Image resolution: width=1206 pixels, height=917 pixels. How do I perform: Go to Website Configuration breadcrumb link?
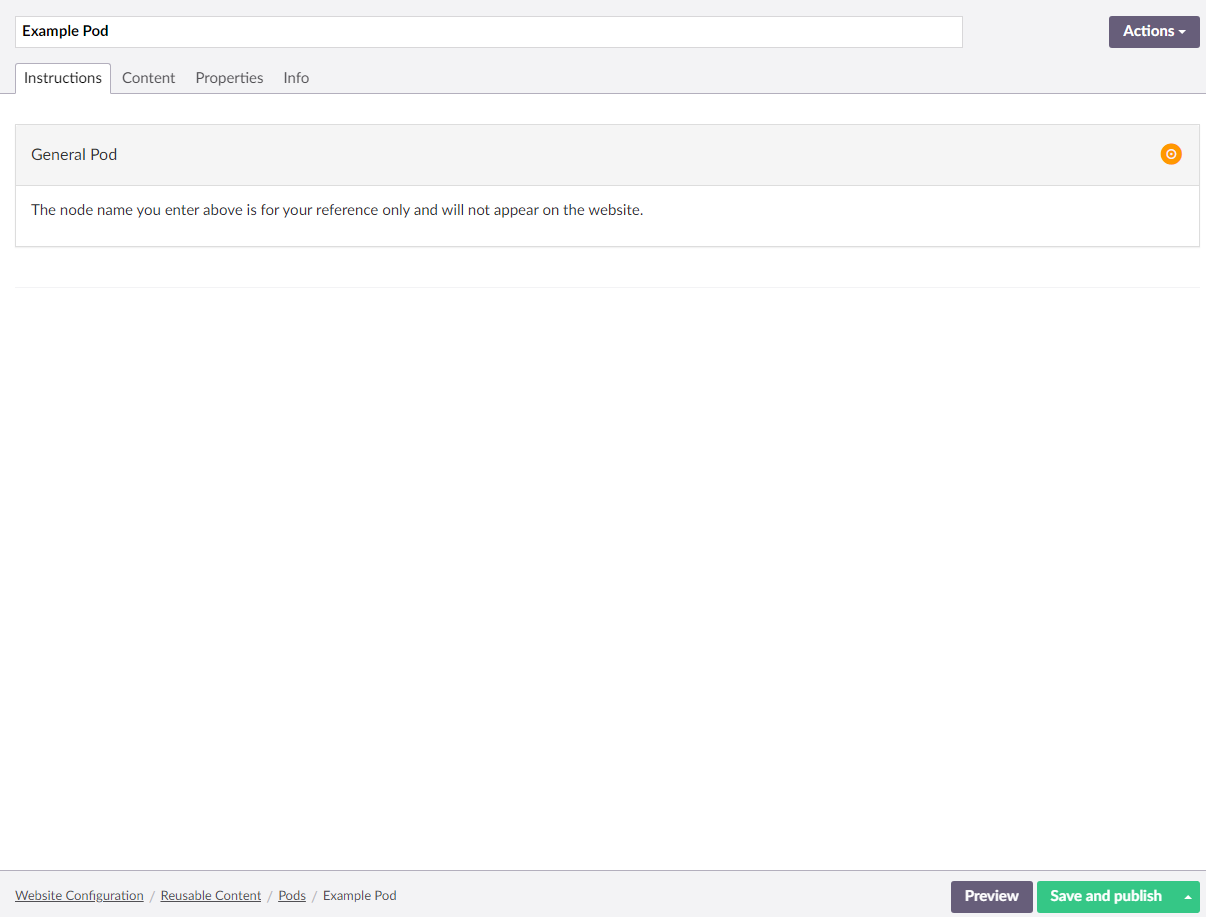point(79,896)
